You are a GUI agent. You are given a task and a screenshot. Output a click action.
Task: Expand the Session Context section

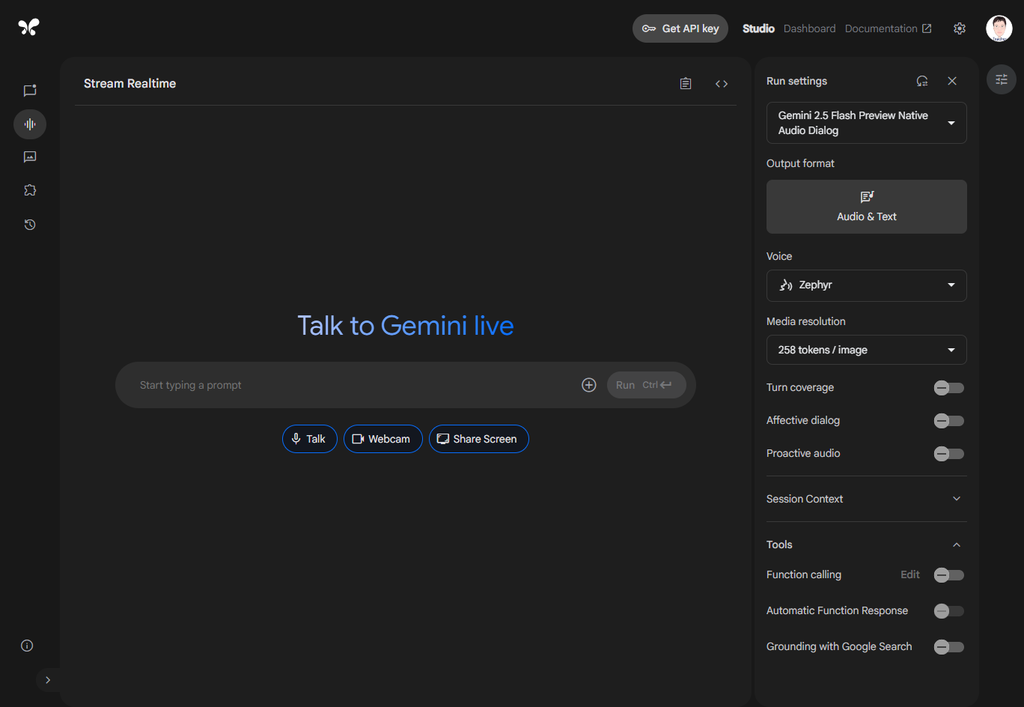coord(866,499)
